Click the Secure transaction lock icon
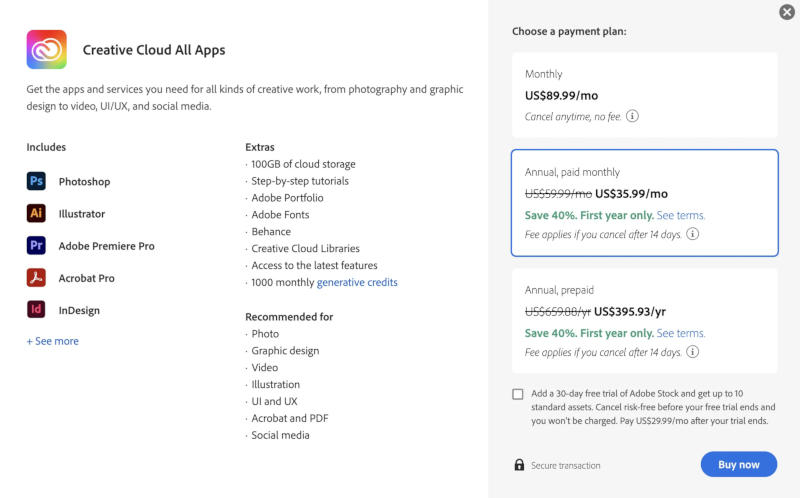The width and height of the screenshot is (800, 498). click(x=519, y=465)
